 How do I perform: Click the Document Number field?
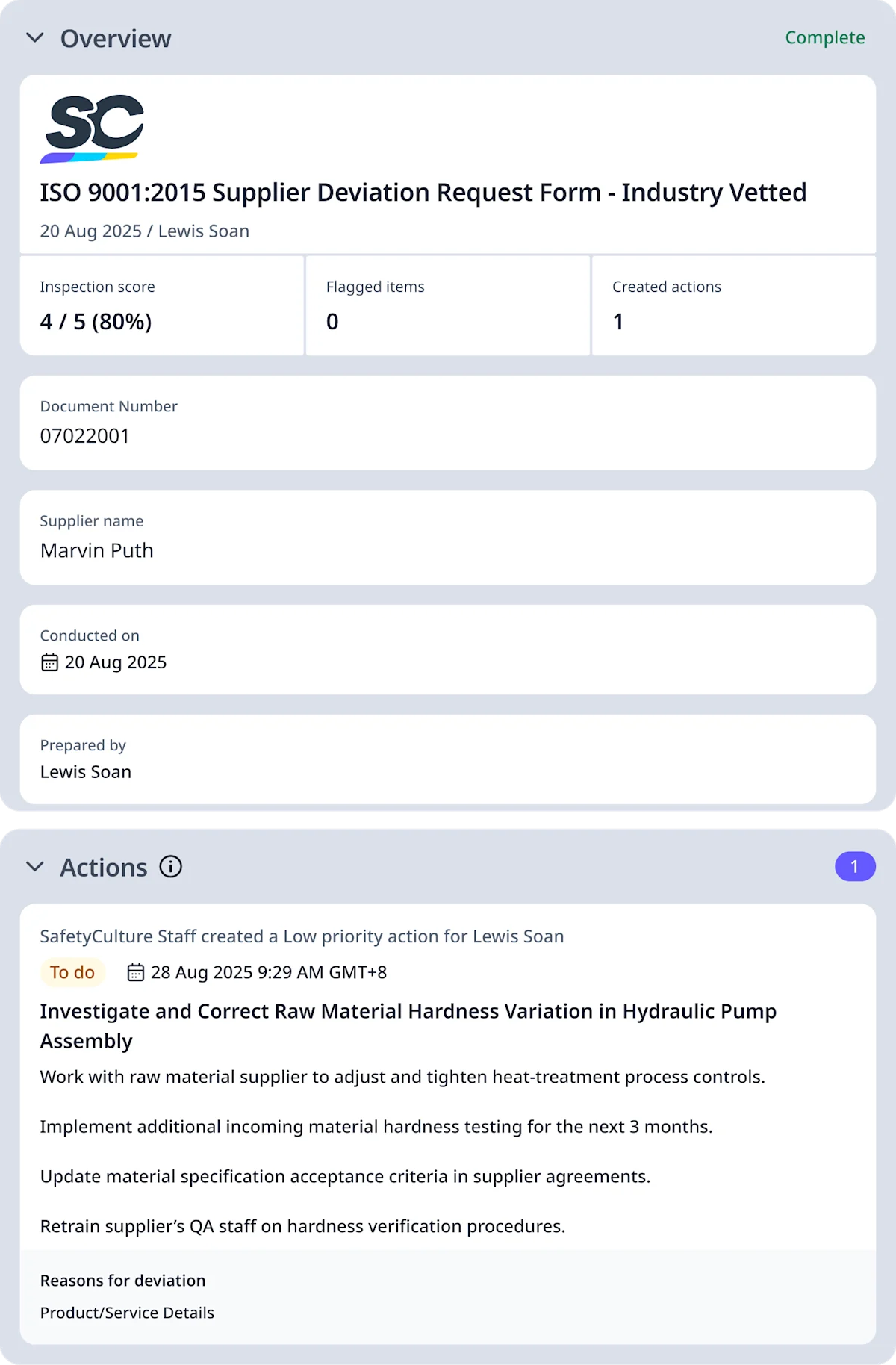point(447,423)
